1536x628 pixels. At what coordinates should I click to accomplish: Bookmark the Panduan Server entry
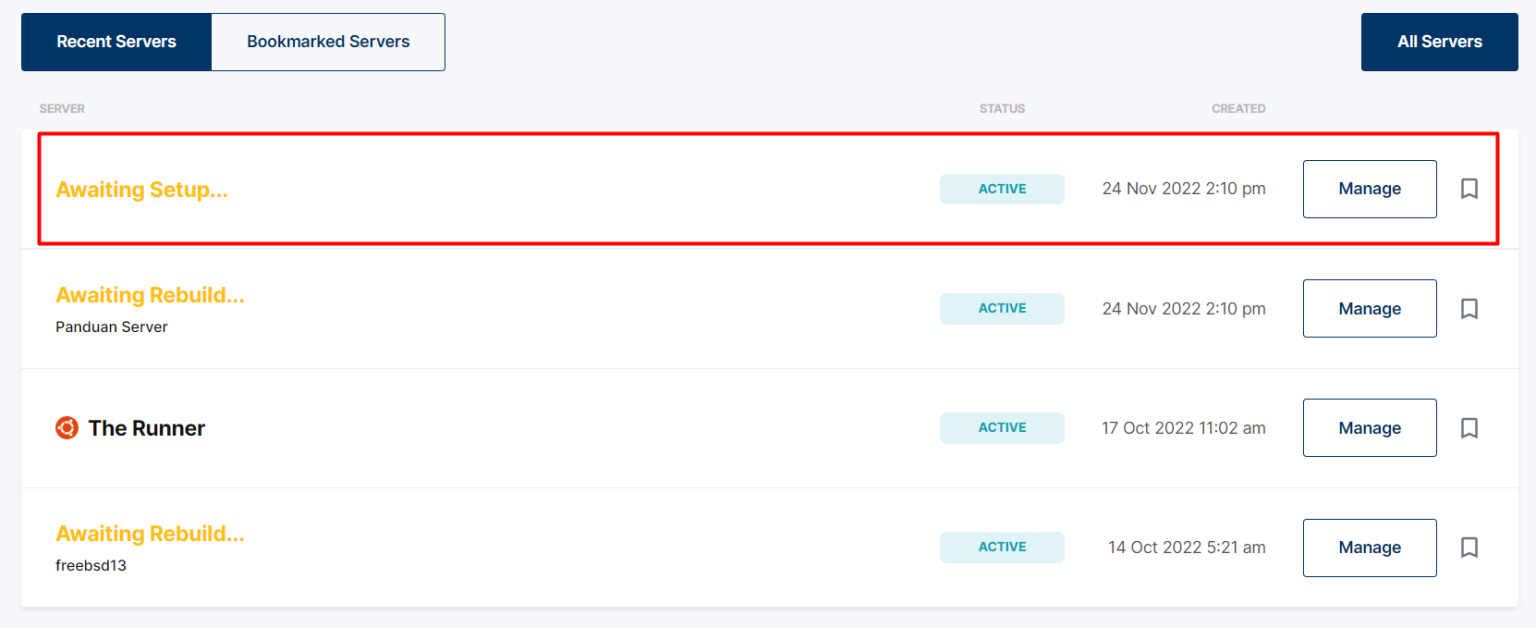(1469, 309)
